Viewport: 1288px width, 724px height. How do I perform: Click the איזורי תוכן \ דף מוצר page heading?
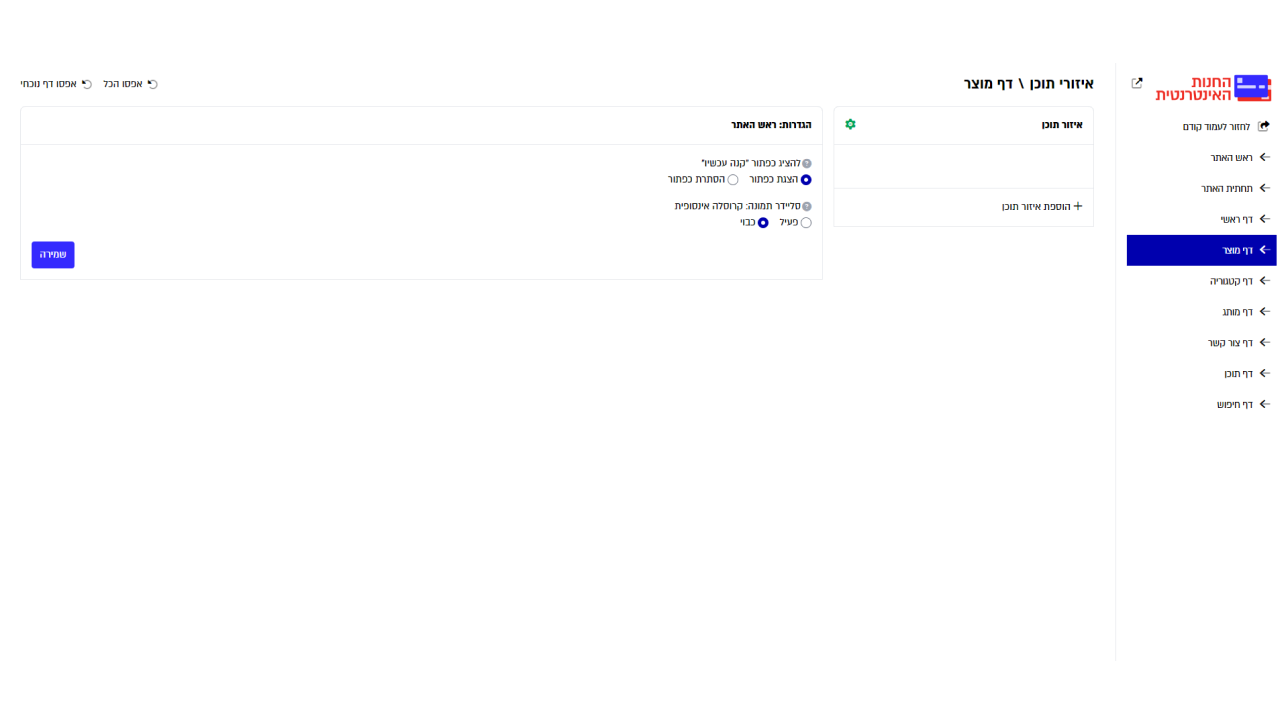1028,84
